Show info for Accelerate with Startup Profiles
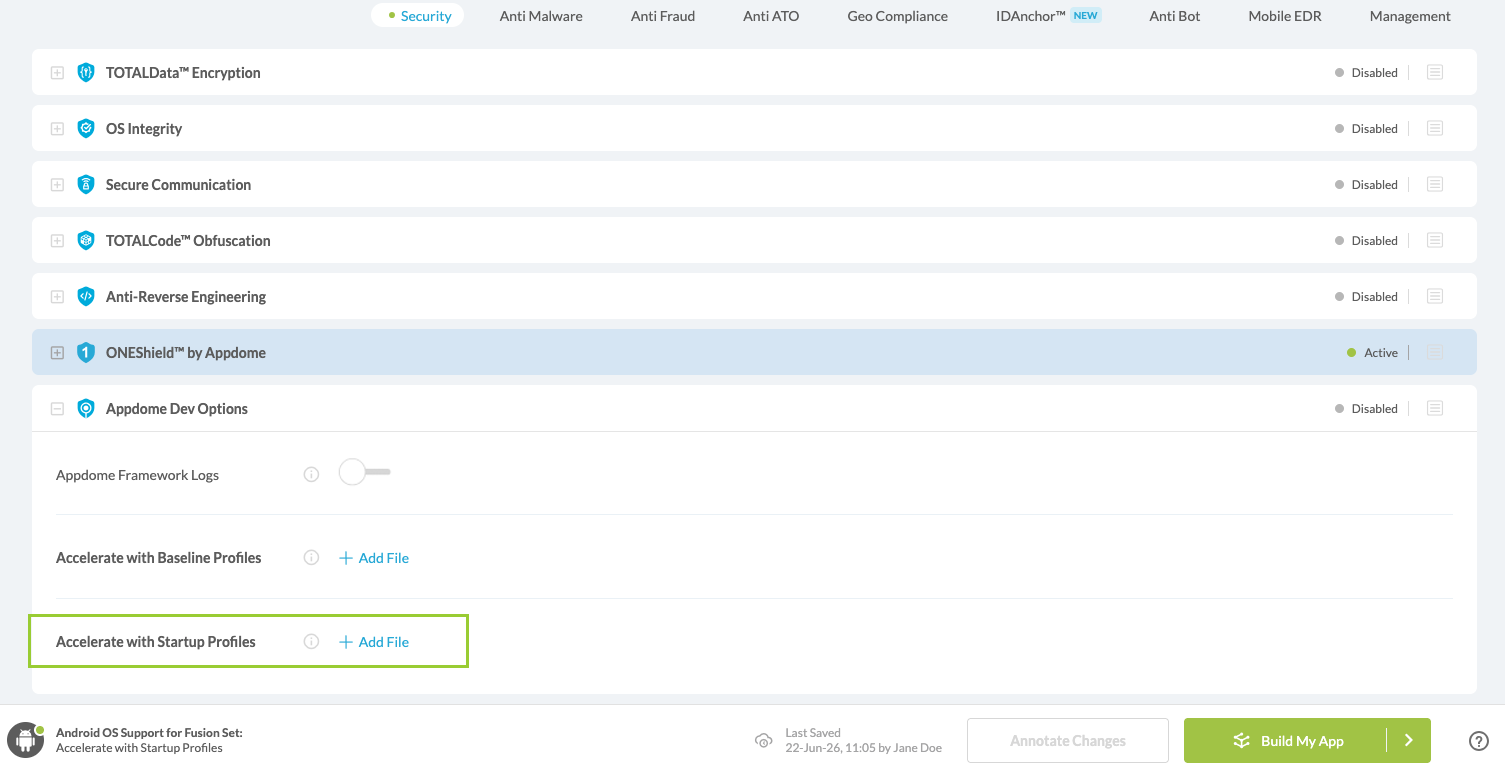The height and width of the screenshot is (768, 1505). tap(311, 642)
